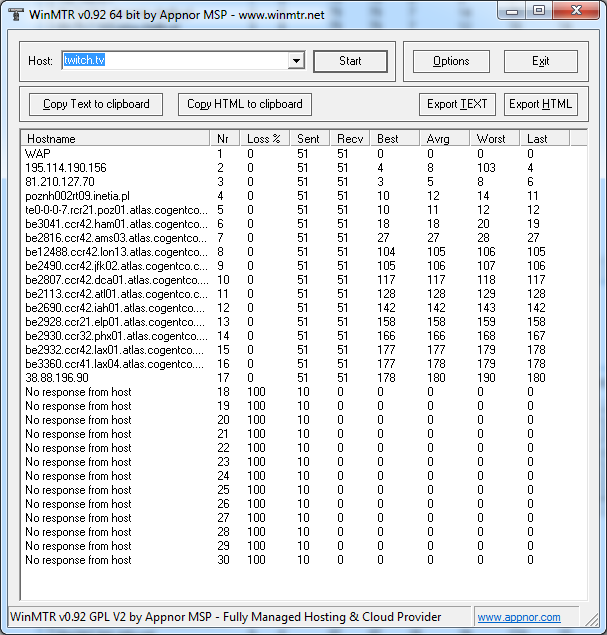
Task: Open the www.appnor.com link
Action: [x=518, y=617]
